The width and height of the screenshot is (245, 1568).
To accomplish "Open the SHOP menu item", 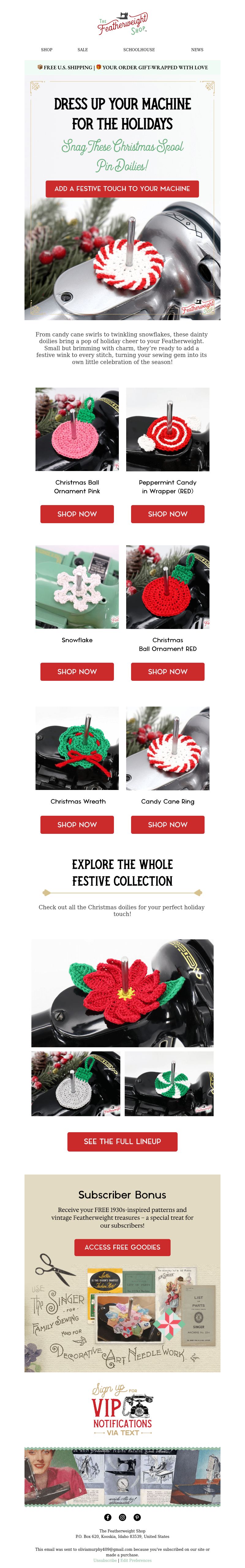I will [x=47, y=50].
